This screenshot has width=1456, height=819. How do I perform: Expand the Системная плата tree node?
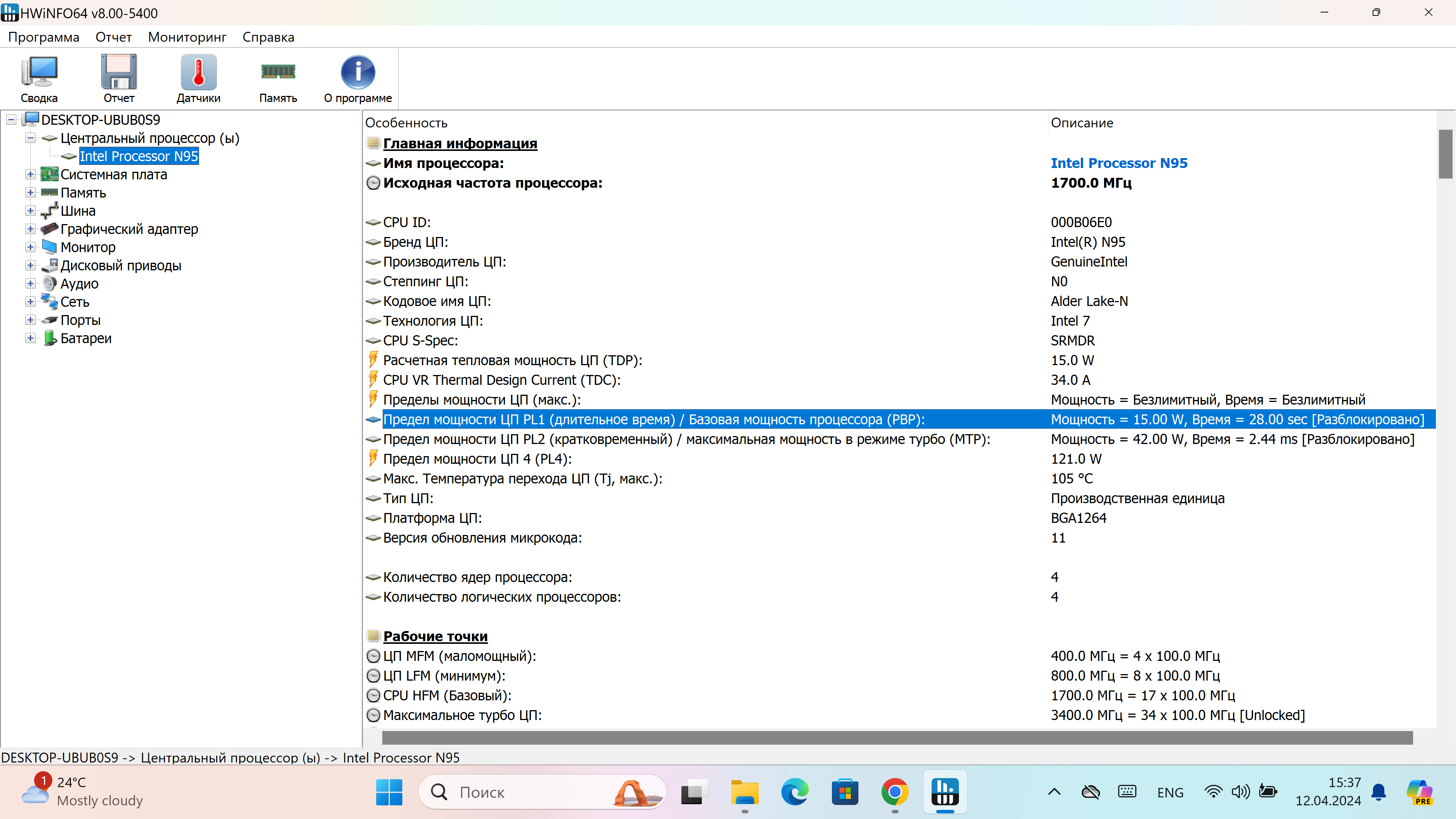point(30,175)
